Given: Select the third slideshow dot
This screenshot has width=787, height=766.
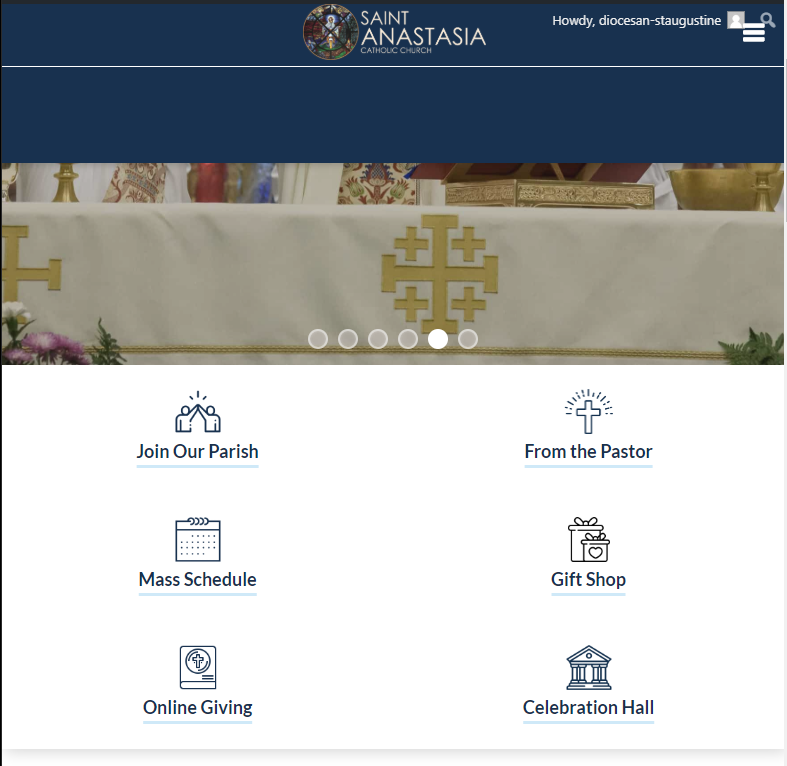Looking at the screenshot, I should point(378,339).
